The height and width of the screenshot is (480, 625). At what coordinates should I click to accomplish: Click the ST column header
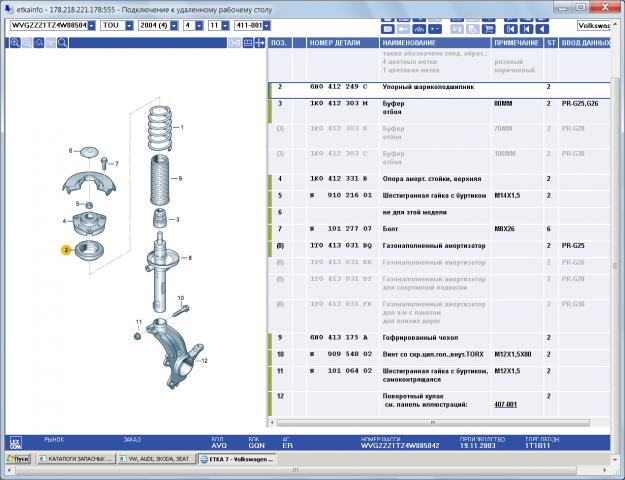point(551,43)
